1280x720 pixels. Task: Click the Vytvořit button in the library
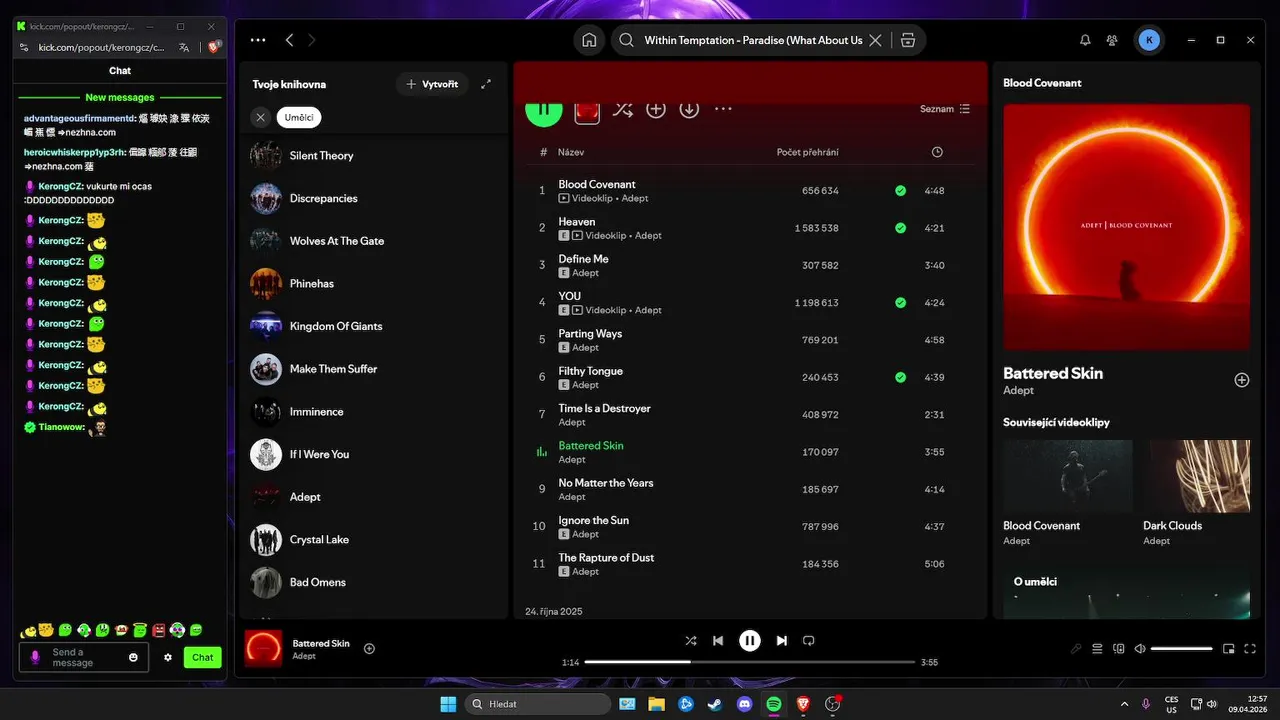click(x=432, y=84)
